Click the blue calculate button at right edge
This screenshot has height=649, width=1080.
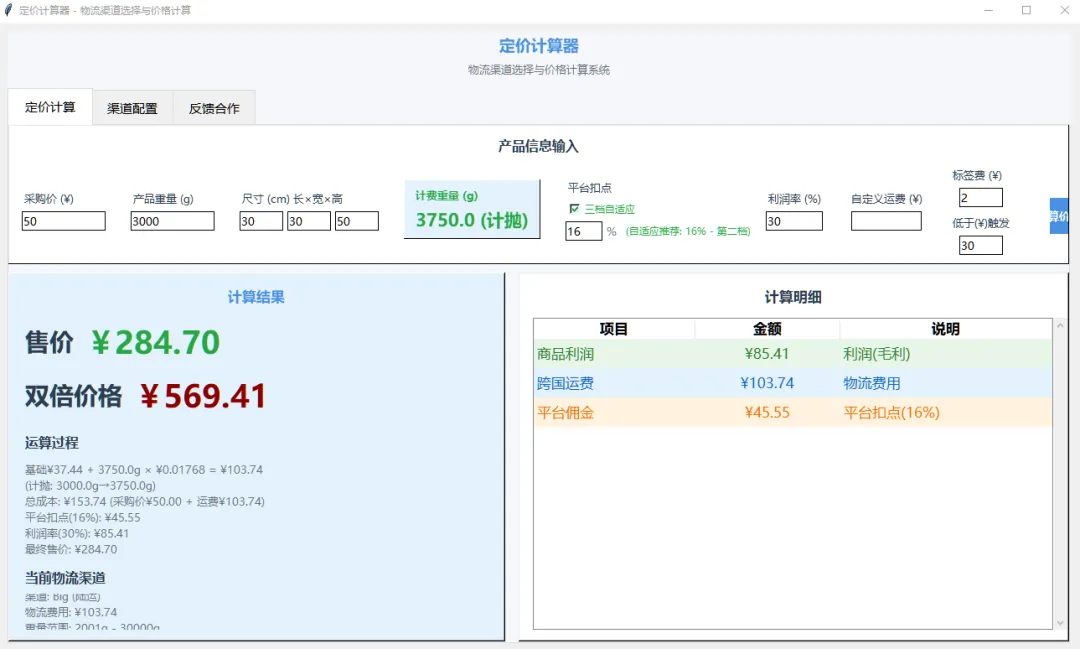tap(1059, 216)
